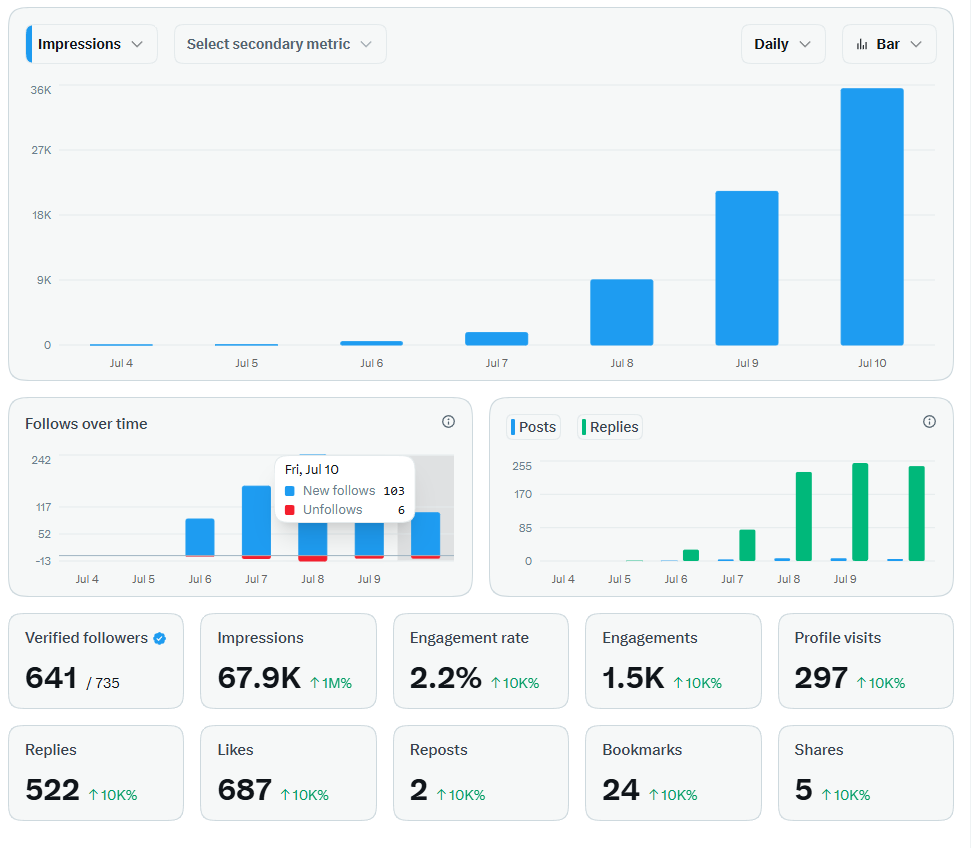Open the Engagement rate 2.2% card
Viewport: 972px width, 848px height.
(481, 661)
